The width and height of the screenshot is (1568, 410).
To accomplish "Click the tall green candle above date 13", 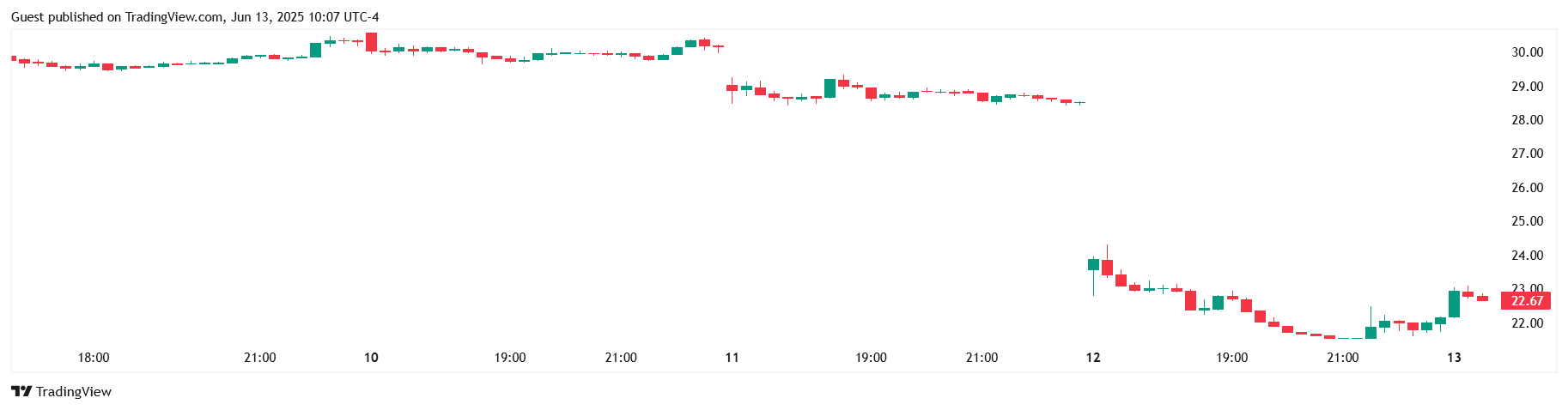I will tap(1454, 304).
